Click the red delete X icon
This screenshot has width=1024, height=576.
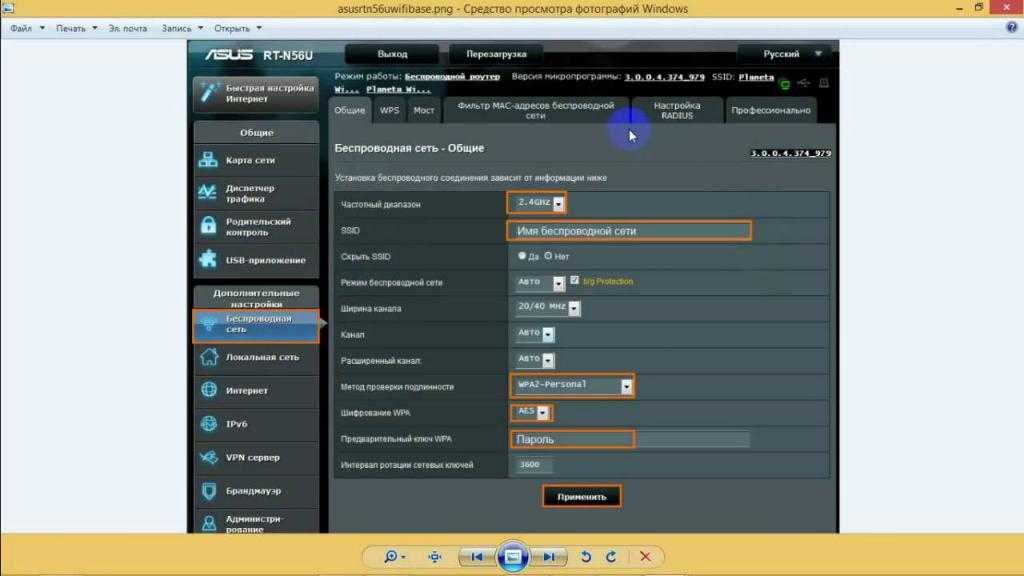[x=645, y=556]
